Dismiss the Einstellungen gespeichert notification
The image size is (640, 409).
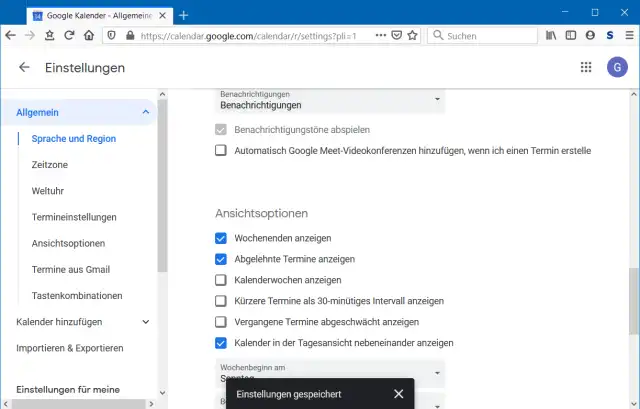[398, 394]
